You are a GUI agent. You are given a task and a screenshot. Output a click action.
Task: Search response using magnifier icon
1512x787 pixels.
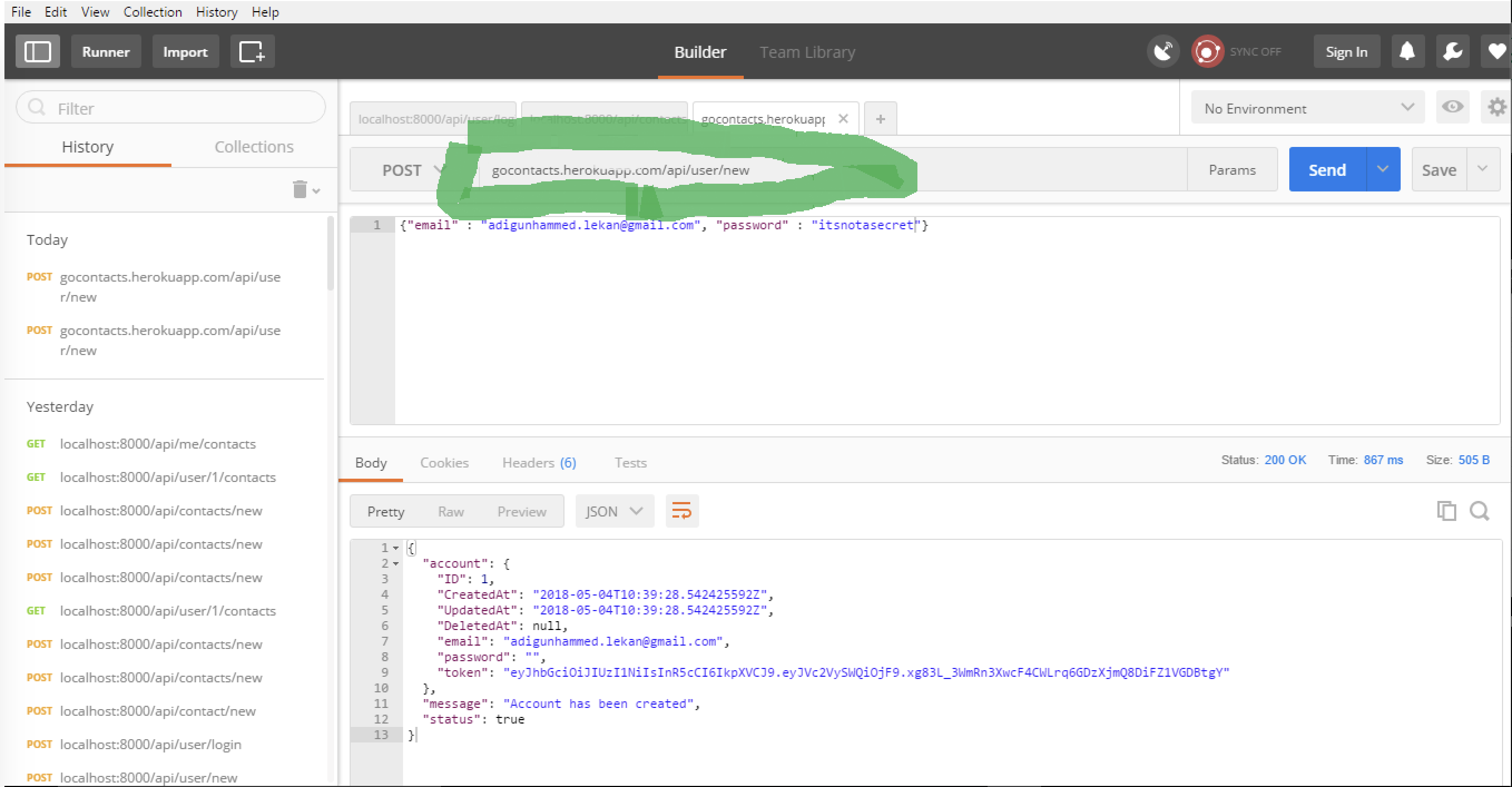(x=1479, y=511)
